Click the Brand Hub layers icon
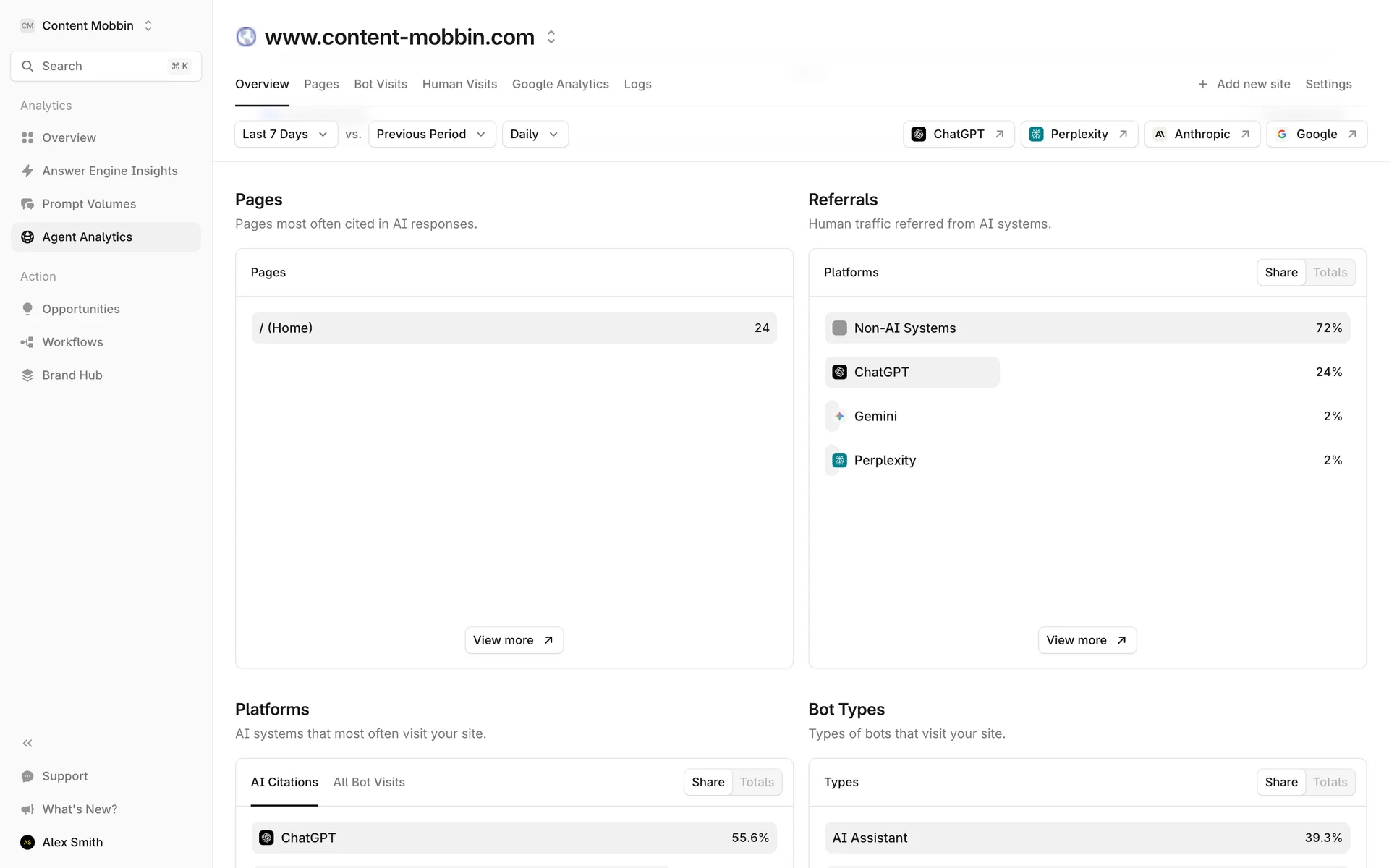The width and height of the screenshot is (1389, 868). [x=27, y=375]
